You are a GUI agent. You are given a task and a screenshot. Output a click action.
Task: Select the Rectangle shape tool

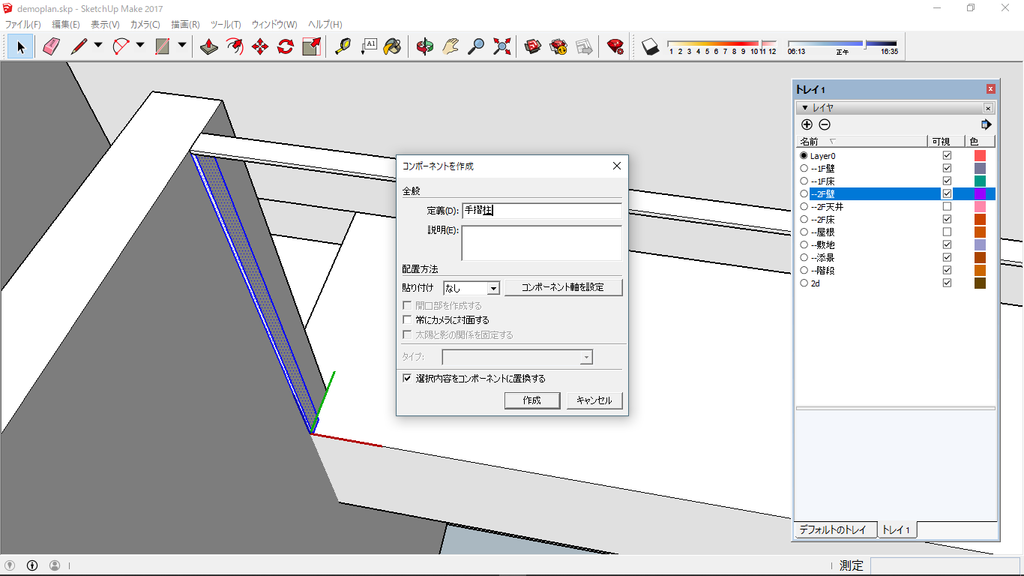point(162,46)
